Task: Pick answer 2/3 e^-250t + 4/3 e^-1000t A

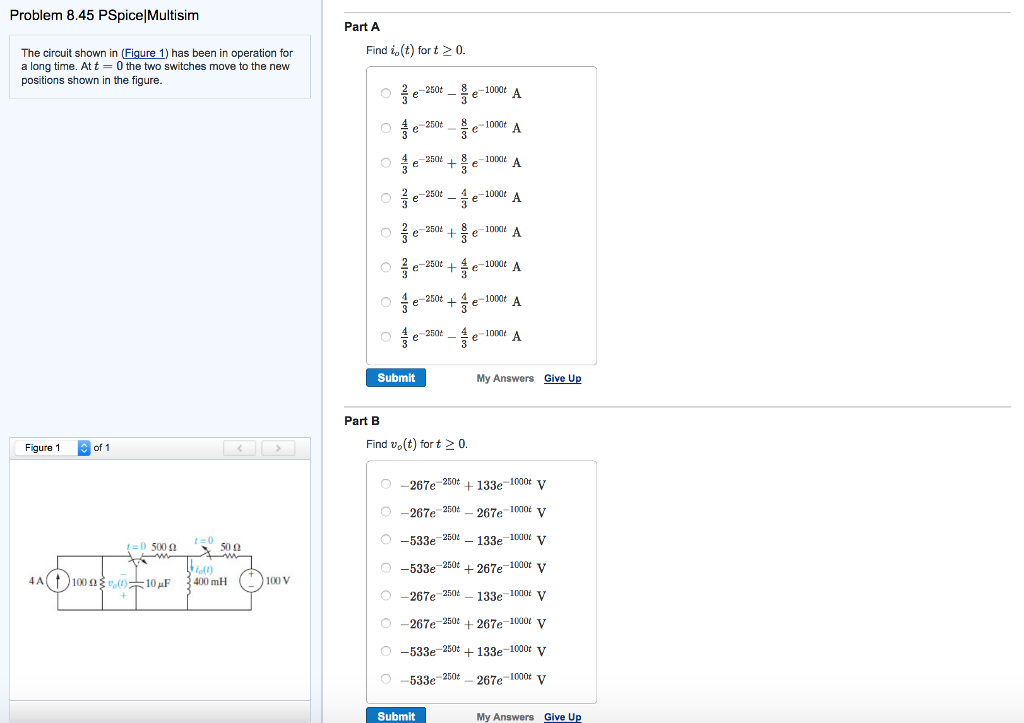Action: click(x=386, y=267)
